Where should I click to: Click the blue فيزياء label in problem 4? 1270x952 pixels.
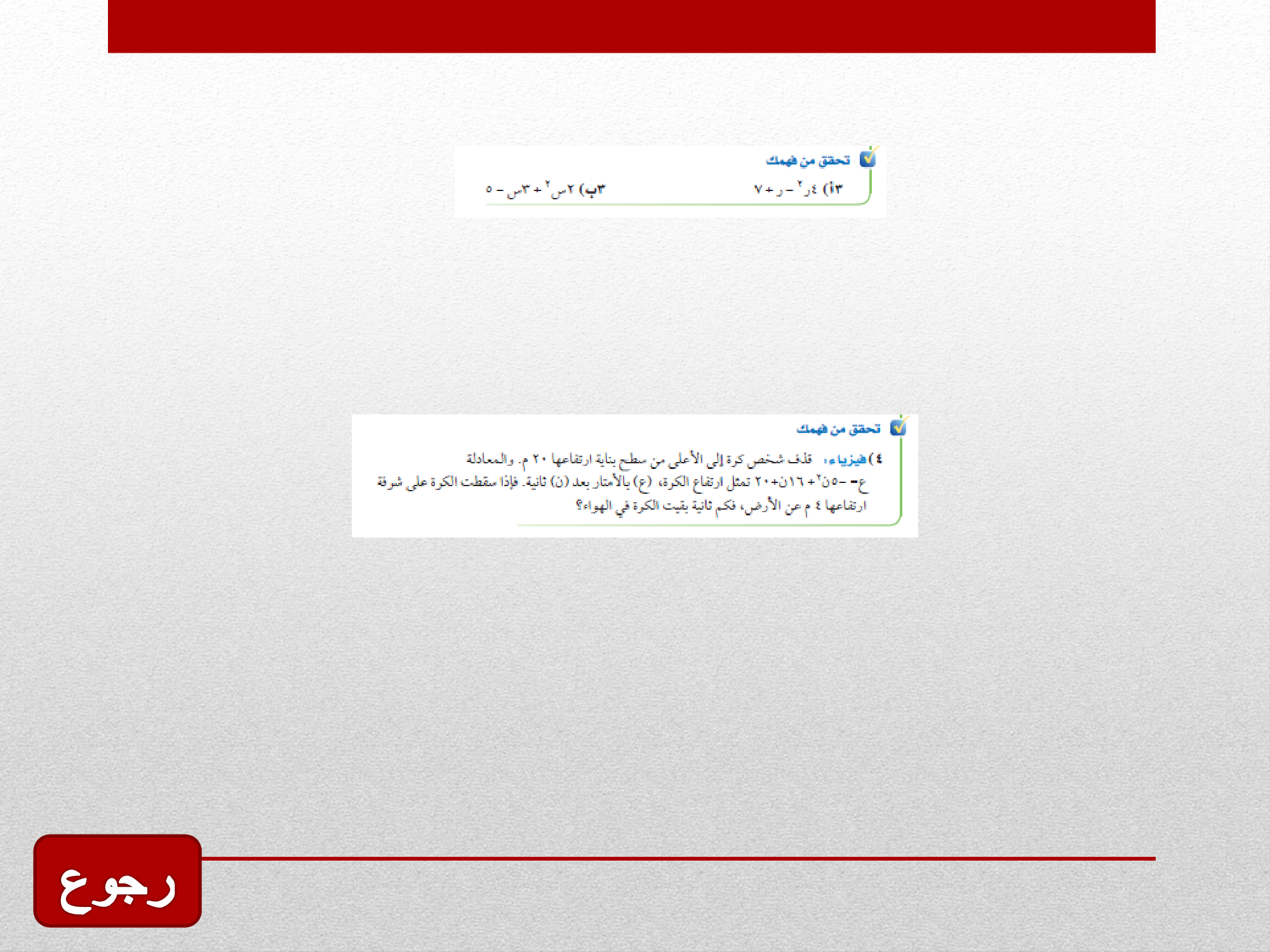(845, 459)
